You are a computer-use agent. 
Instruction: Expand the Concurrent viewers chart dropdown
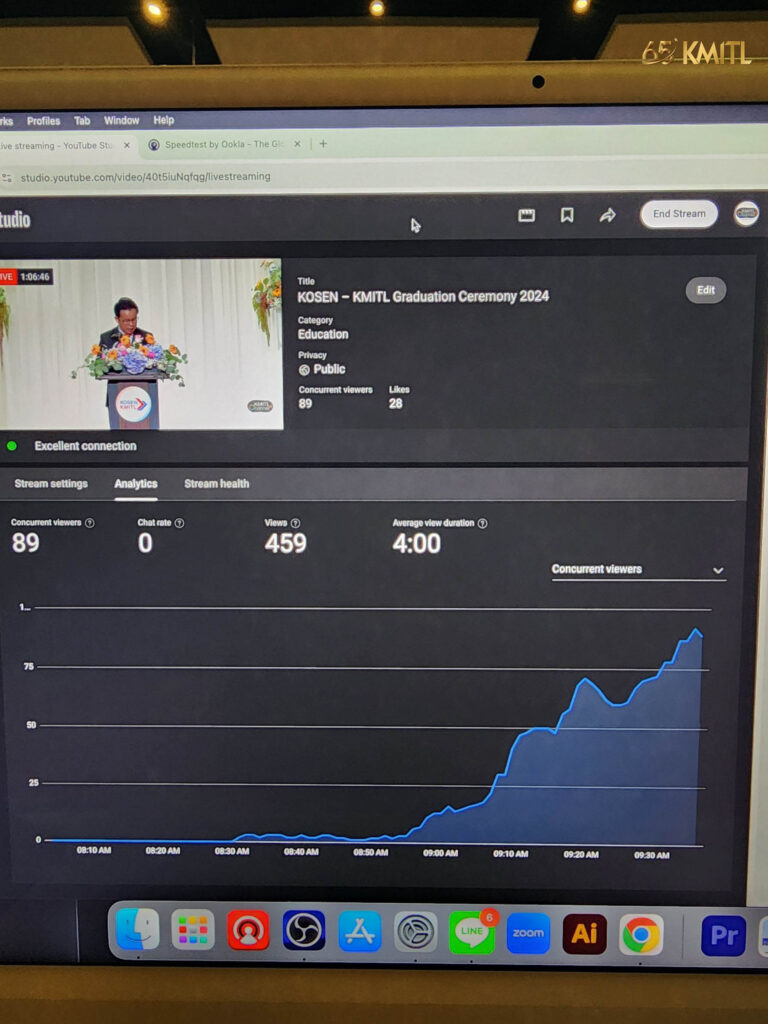click(x=639, y=569)
